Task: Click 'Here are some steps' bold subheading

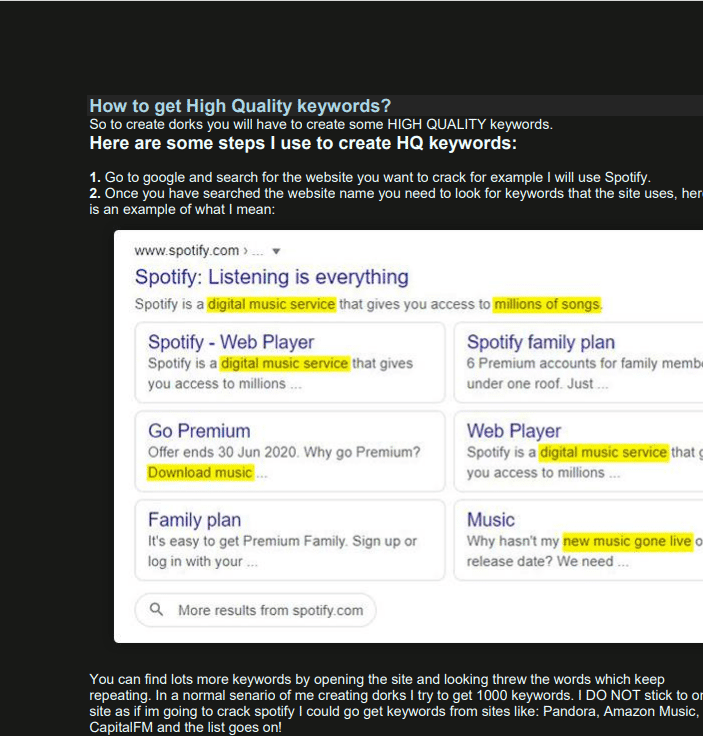Action: click(x=303, y=144)
